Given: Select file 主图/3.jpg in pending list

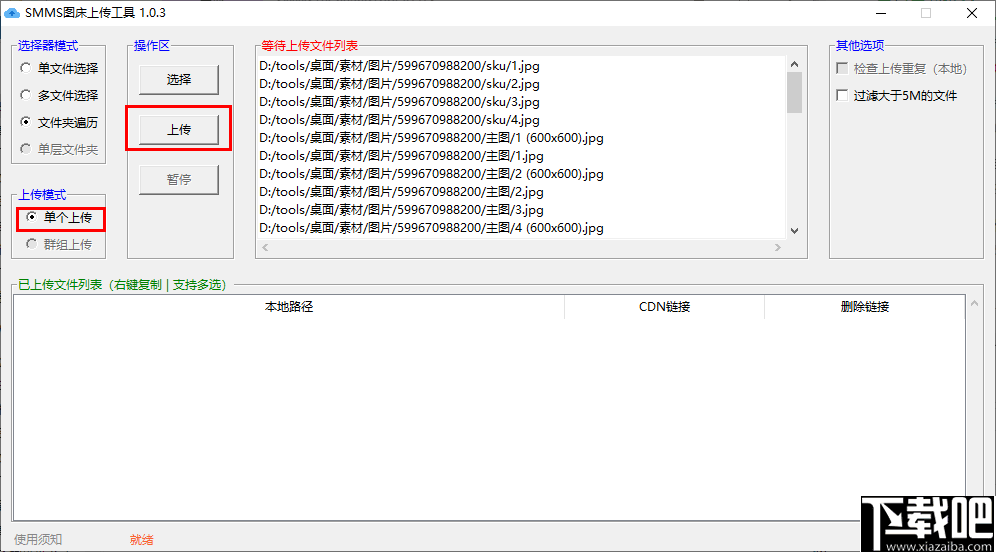Looking at the screenshot, I should coord(401,210).
